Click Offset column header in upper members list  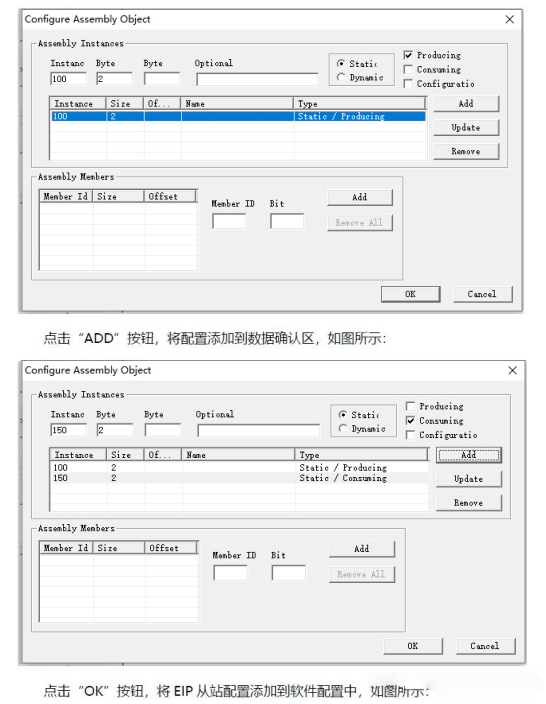click(x=170, y=196)
